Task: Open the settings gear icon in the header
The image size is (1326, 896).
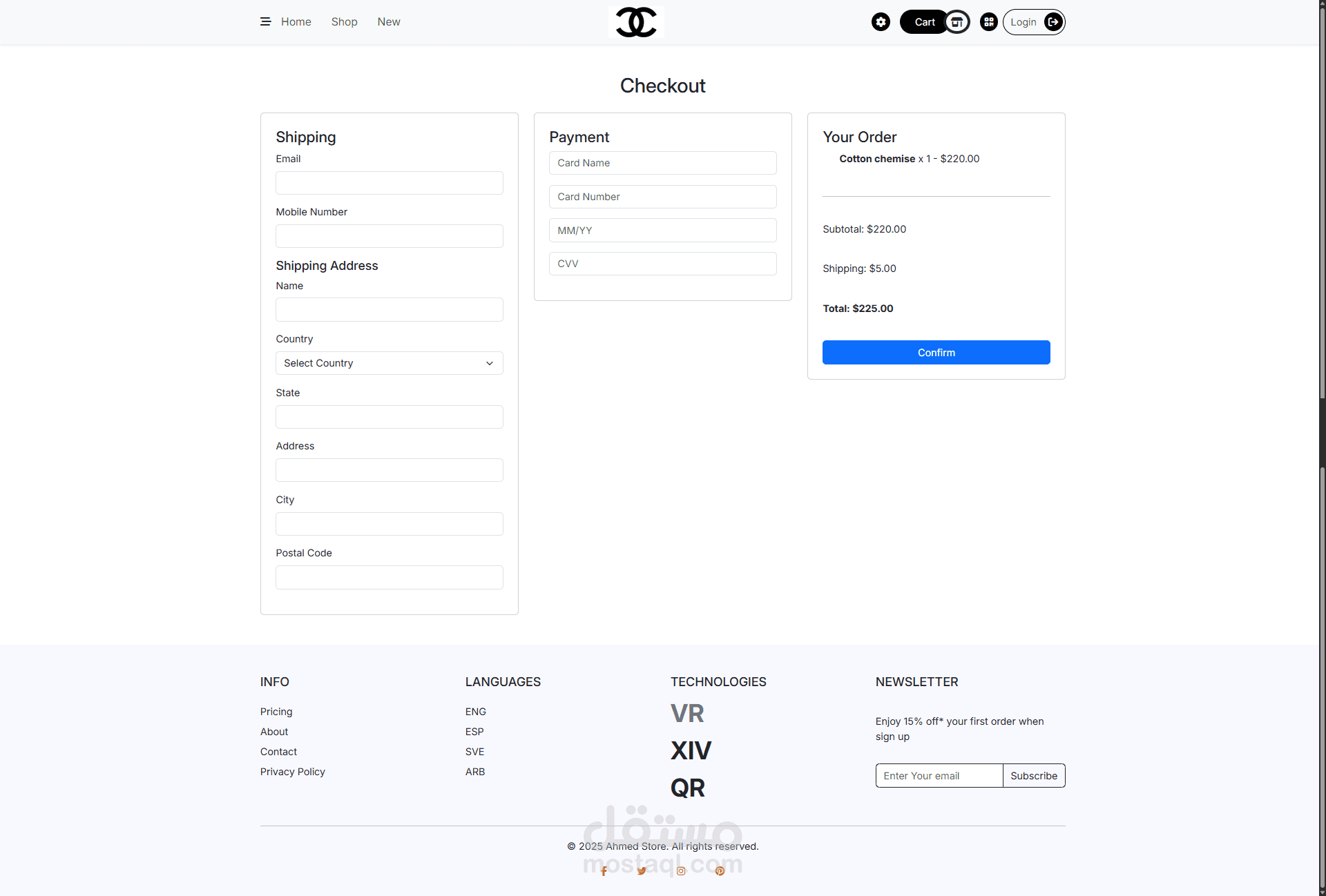Action: tap(881, 22)
